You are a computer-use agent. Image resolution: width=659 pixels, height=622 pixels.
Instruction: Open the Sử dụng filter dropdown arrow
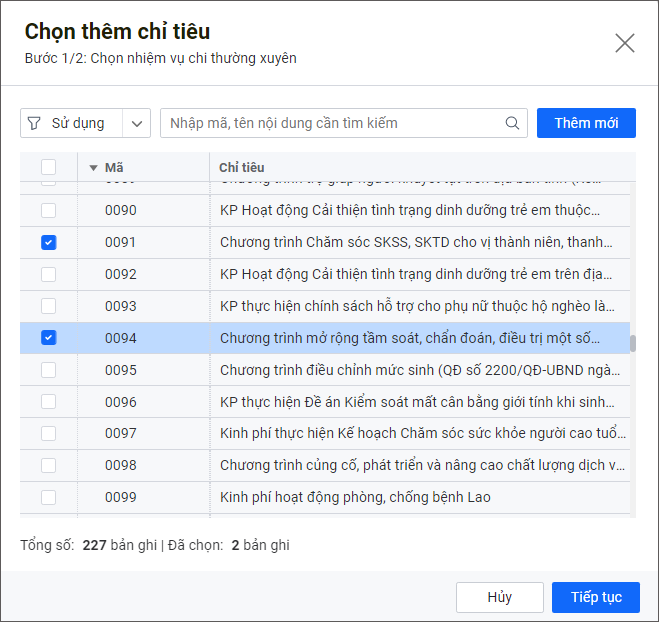tap(137, 123)
